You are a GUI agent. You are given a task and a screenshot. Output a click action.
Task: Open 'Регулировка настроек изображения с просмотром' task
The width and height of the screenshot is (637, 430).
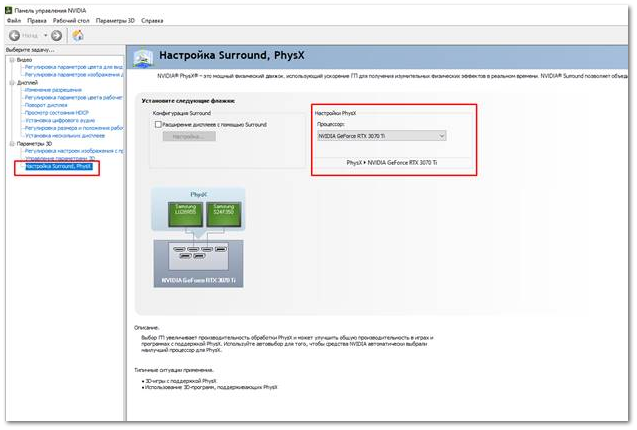(74, 151)
